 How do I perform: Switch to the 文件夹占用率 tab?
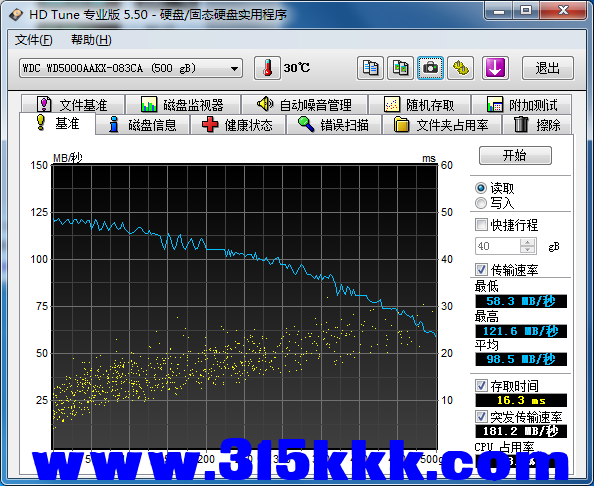[x=442, y=125]
